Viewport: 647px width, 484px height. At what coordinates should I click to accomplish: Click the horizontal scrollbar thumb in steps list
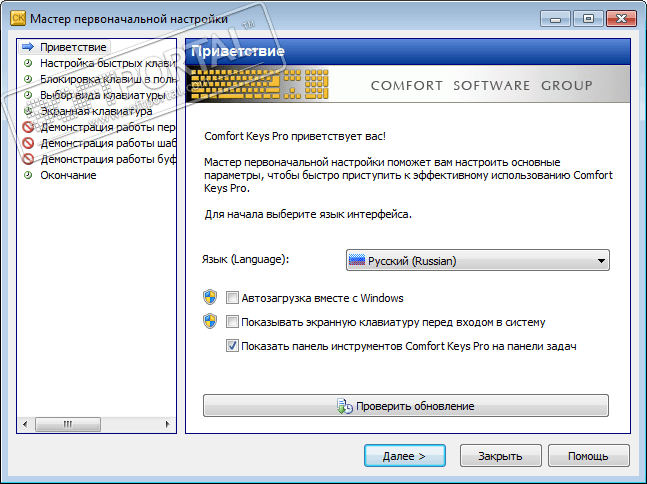click(x=68, y=424)
